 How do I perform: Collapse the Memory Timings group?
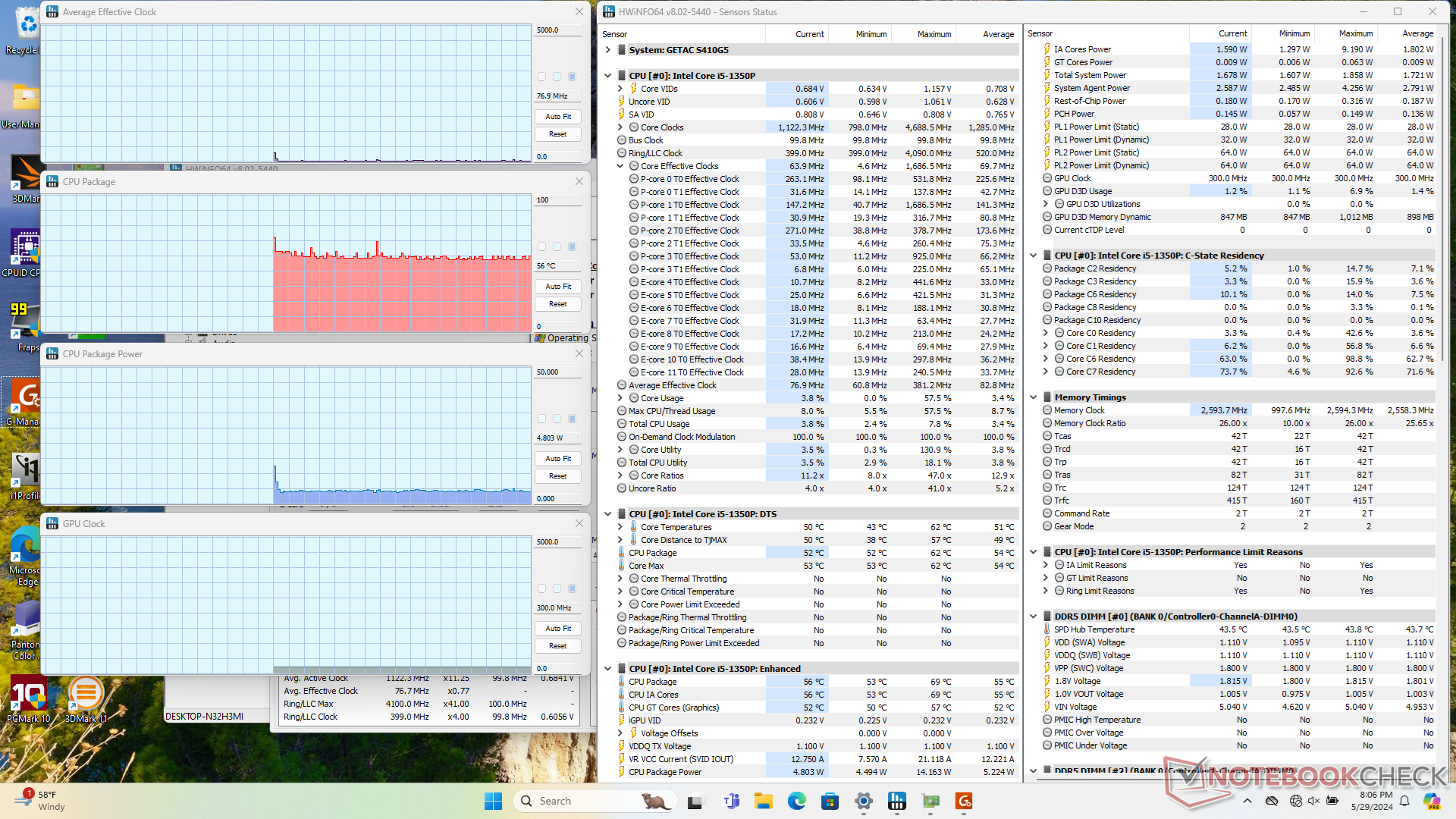pos(1034,397)
